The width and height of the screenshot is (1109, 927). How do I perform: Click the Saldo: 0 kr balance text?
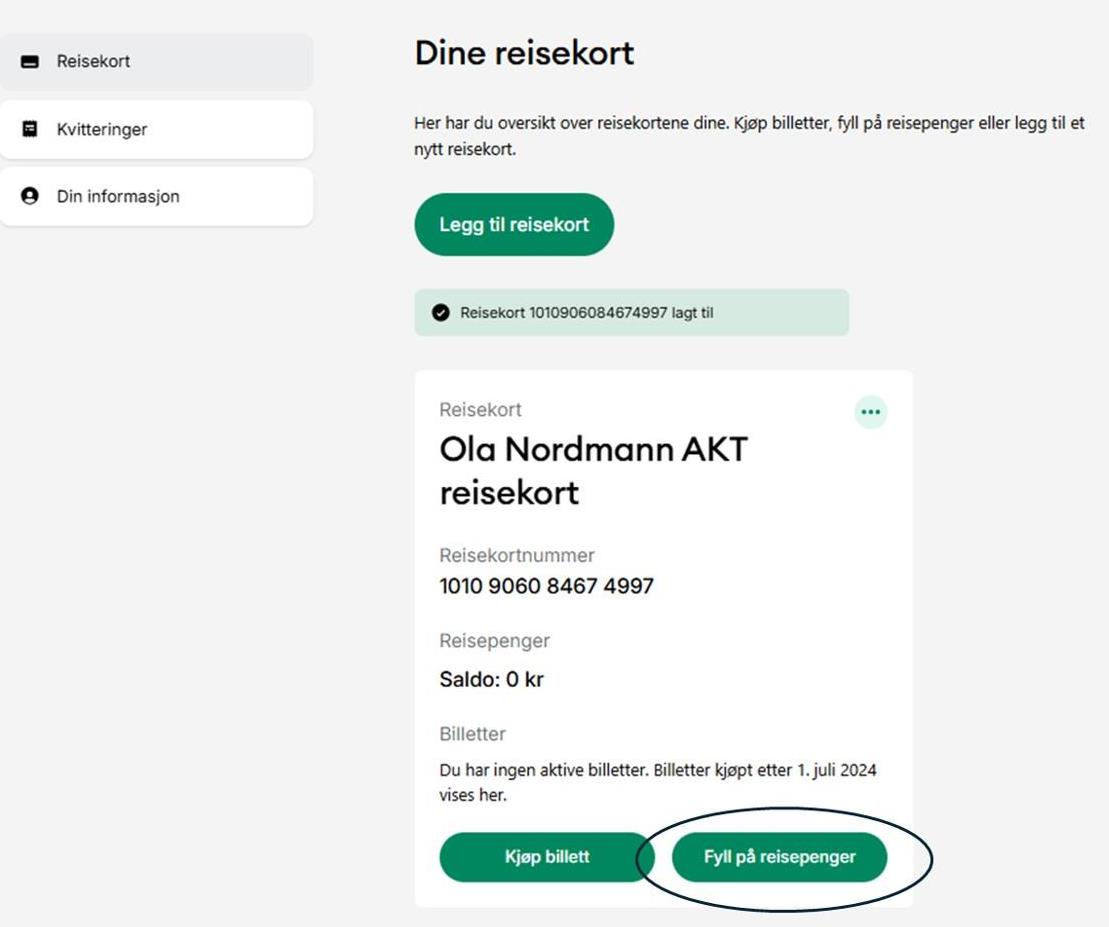pos(491,680)
